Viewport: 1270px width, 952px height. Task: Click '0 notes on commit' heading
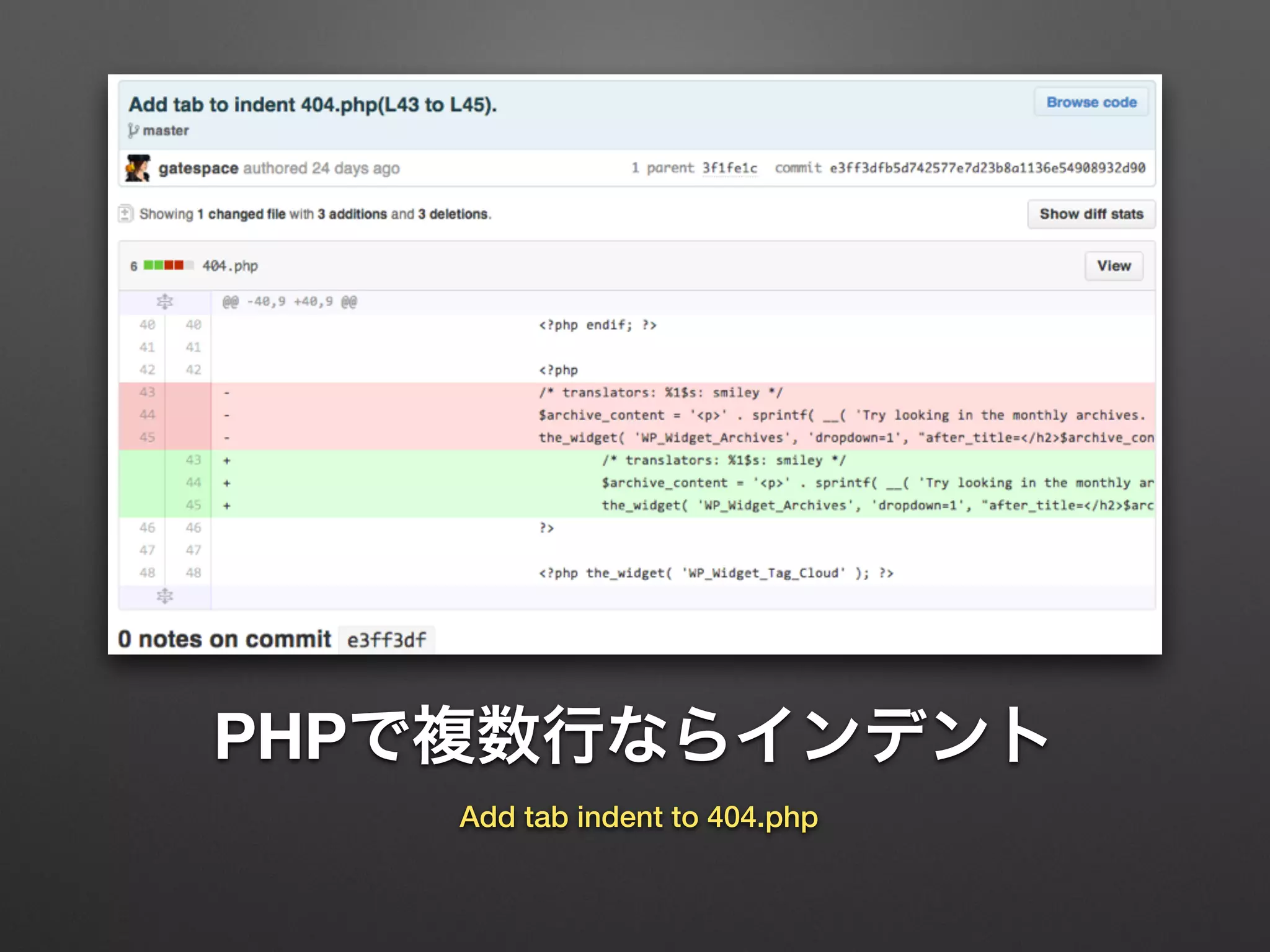(224, 639)
